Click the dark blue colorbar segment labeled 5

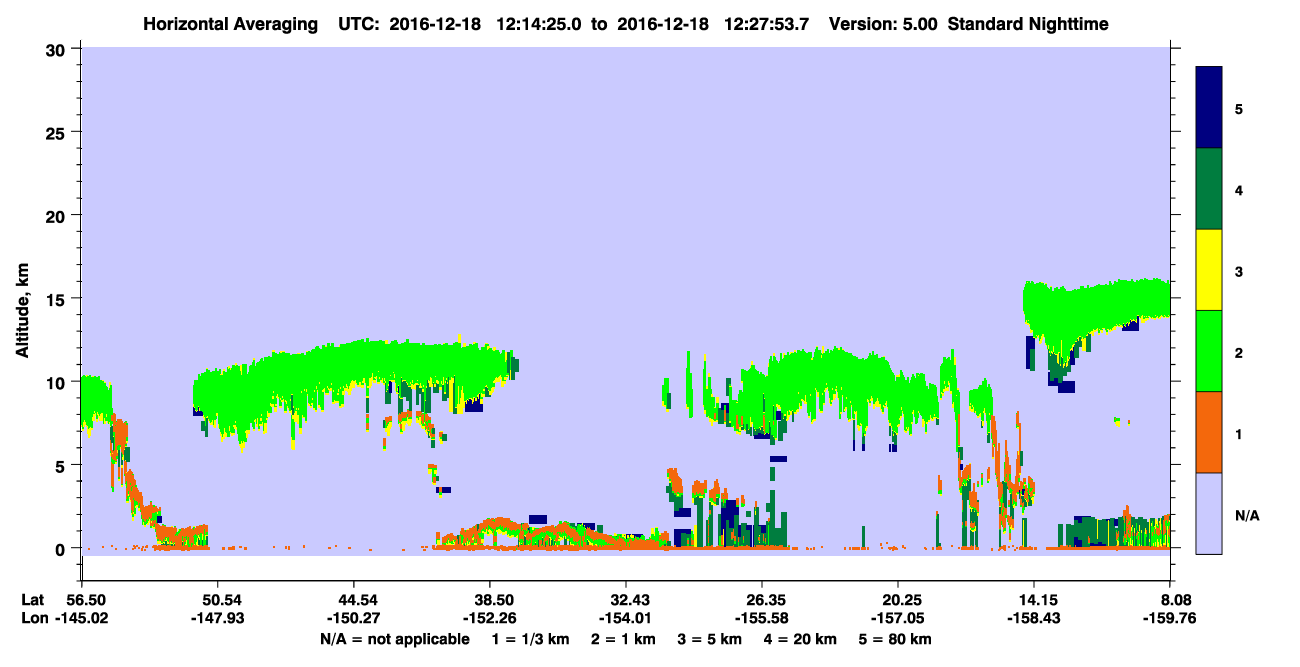click(1209, 108)
